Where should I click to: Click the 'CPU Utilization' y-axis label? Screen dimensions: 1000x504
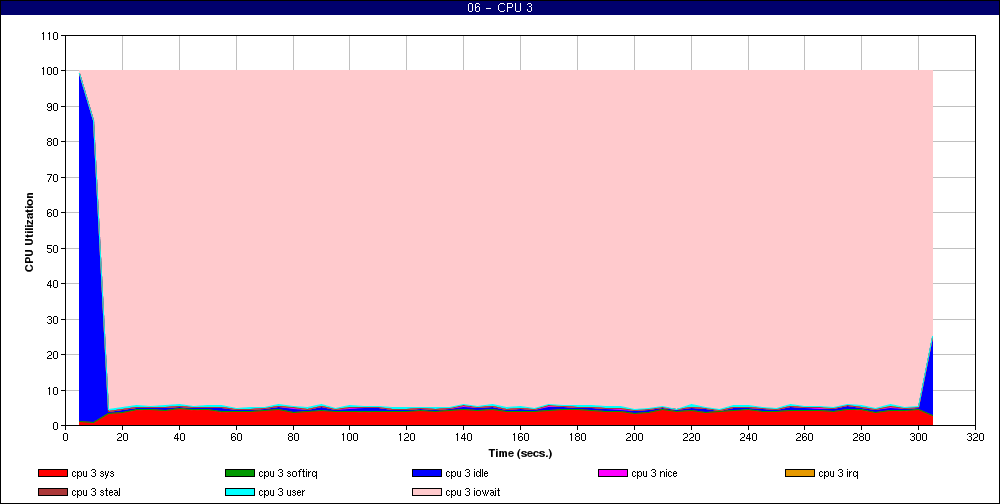(x=29, y=232)
